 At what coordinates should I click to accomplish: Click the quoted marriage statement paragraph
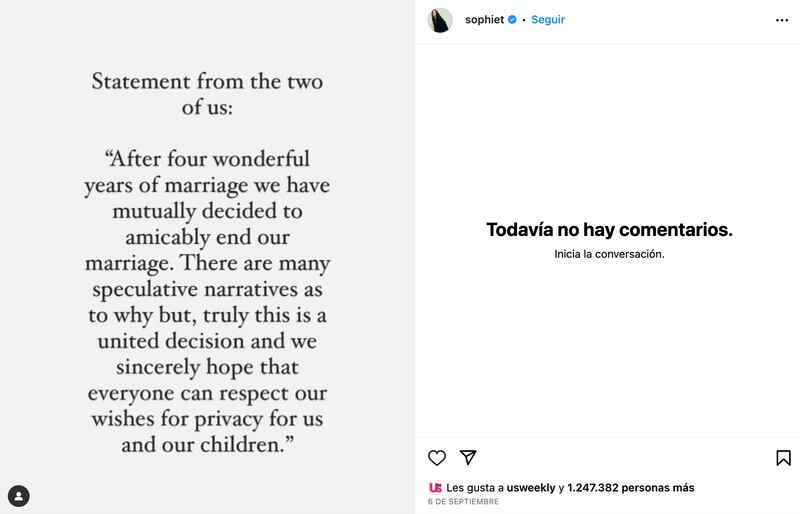207,302
